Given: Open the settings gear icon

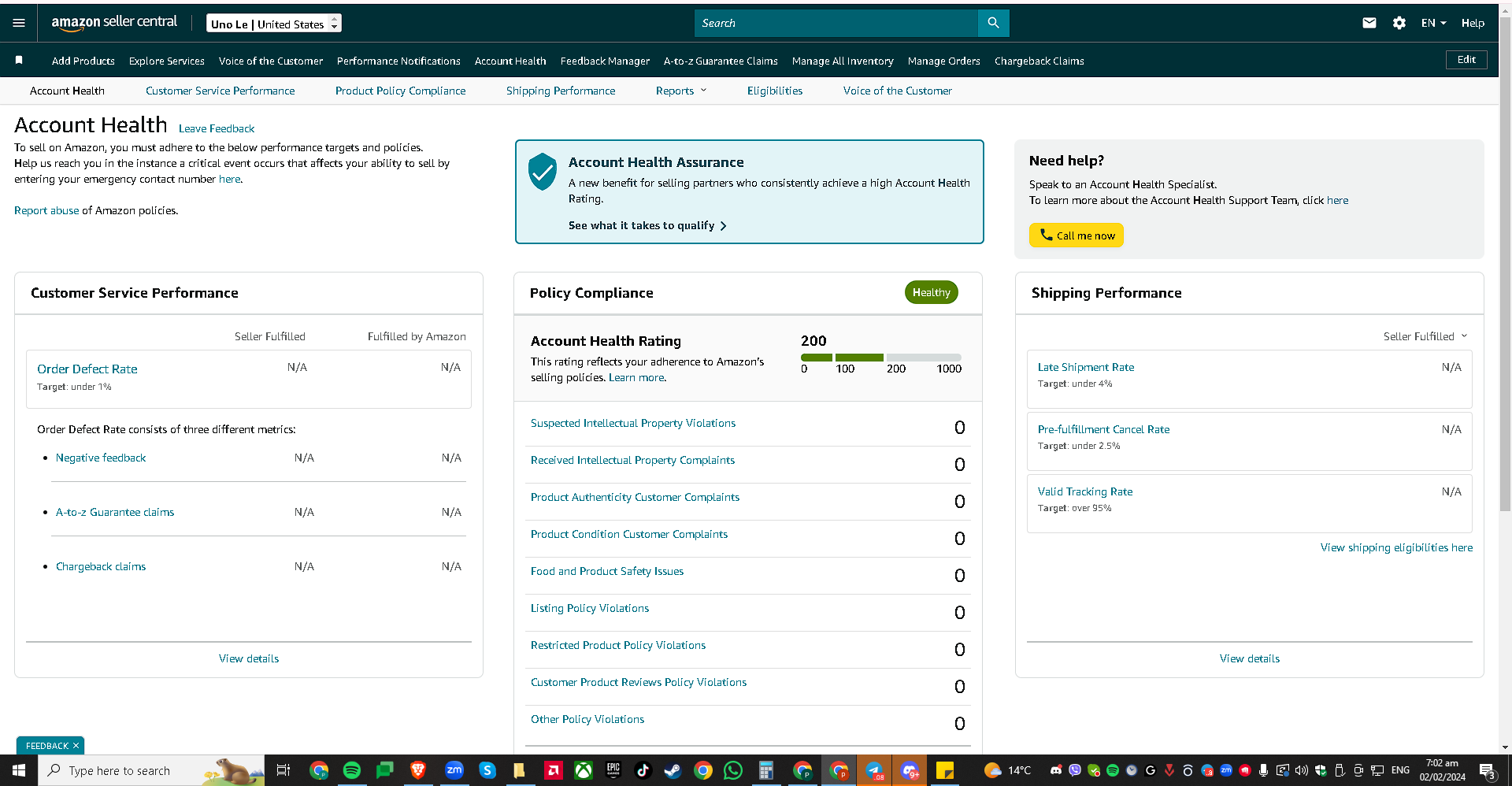Looking at the screenshot, I should 1399,23.
